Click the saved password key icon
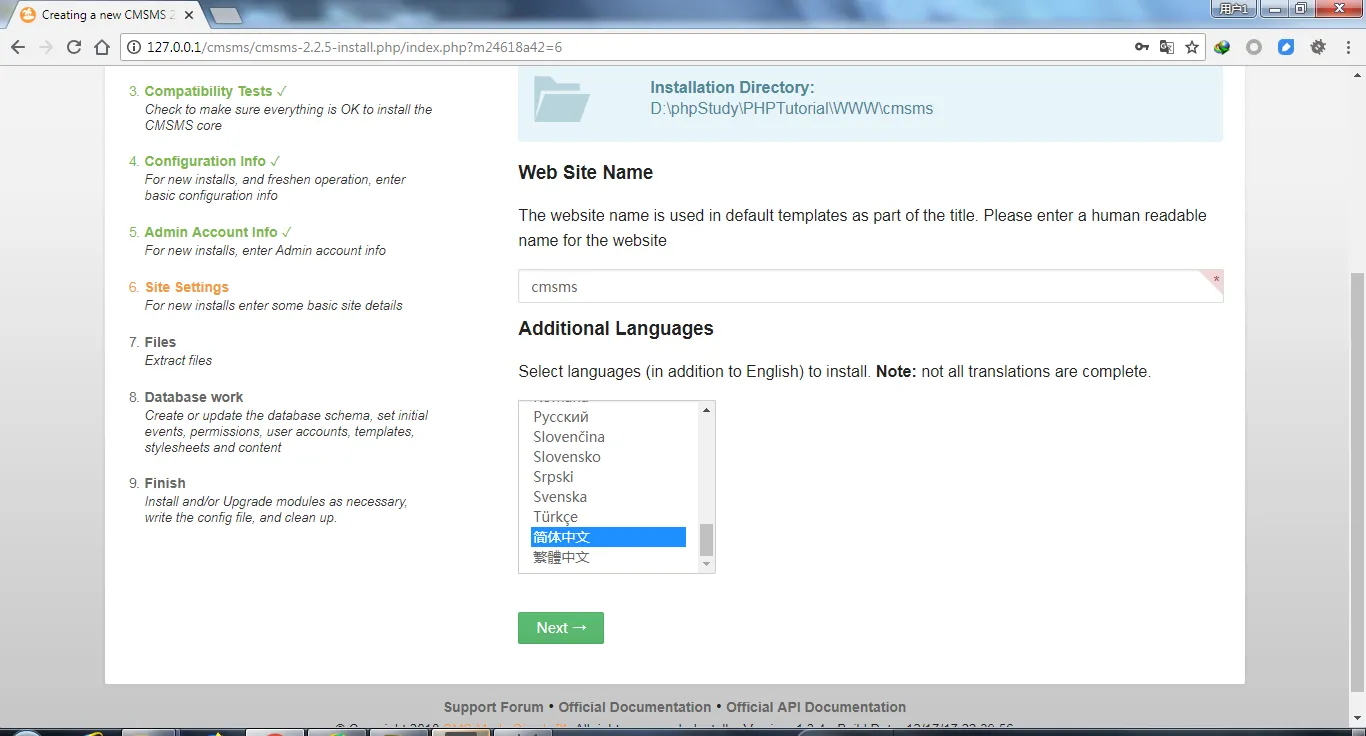This screenshot has height=736, width=1366. tap(1141, 47)
